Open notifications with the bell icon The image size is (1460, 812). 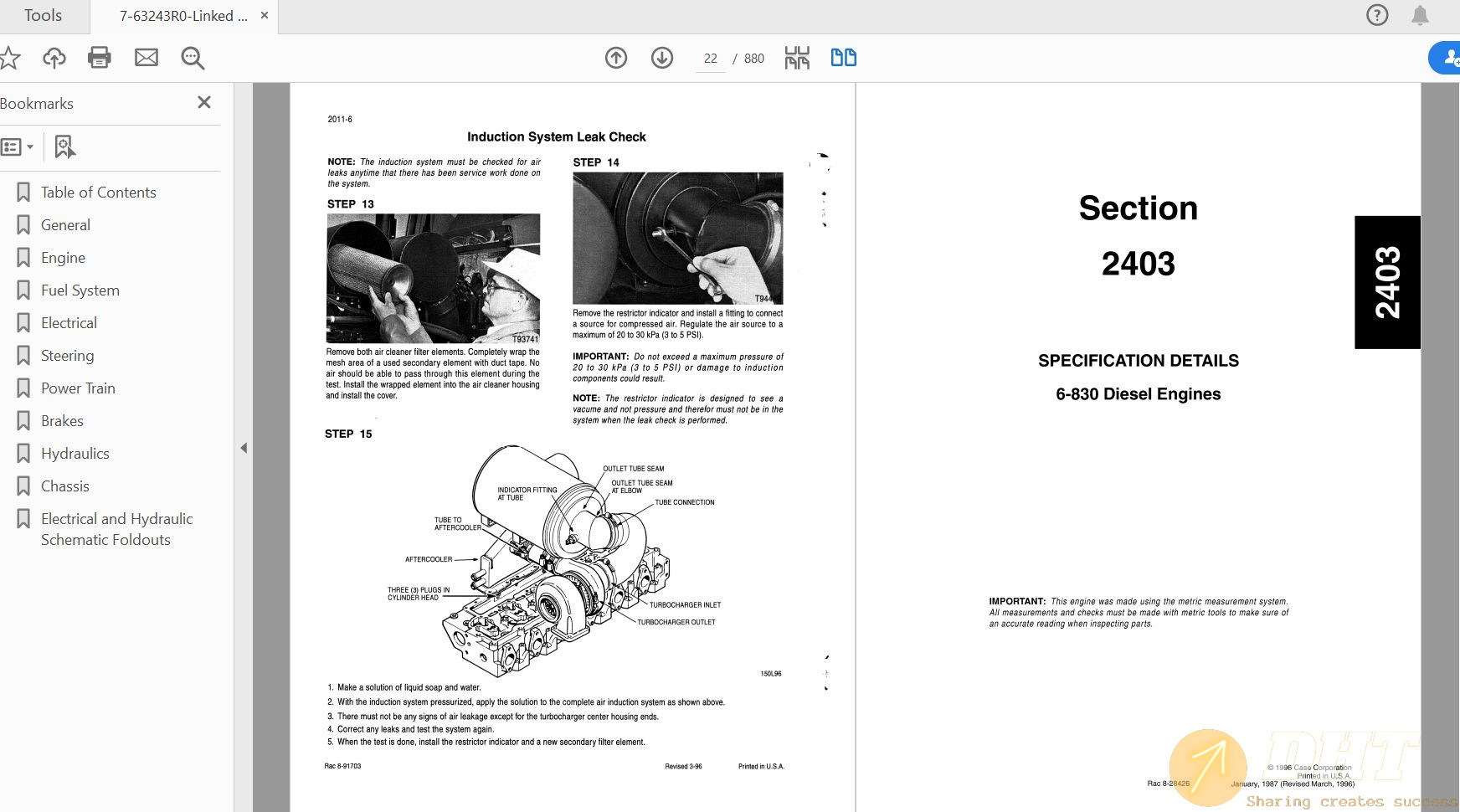click(1419, 15)
